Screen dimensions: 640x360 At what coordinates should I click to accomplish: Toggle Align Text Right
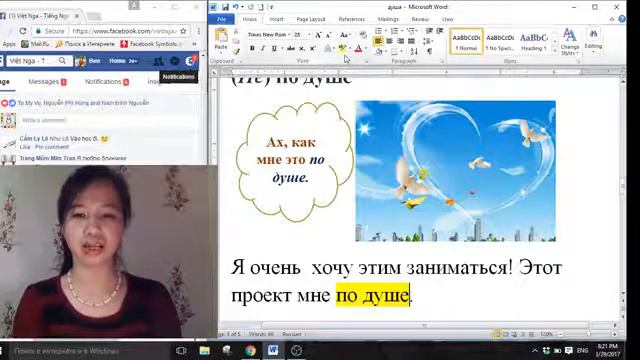pyautogui.click(x=400, y=41)
